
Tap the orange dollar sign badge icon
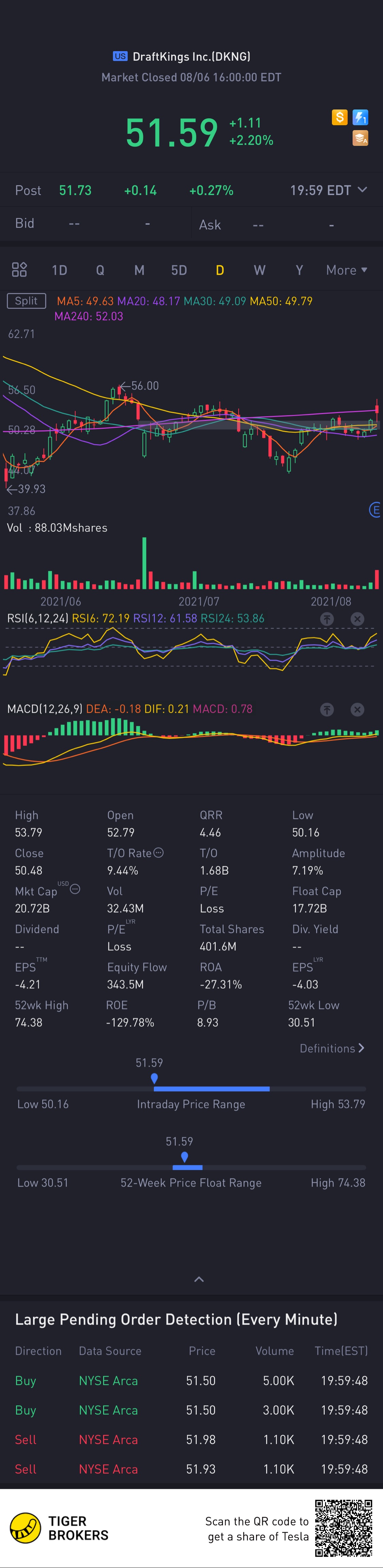coord(339,117)
